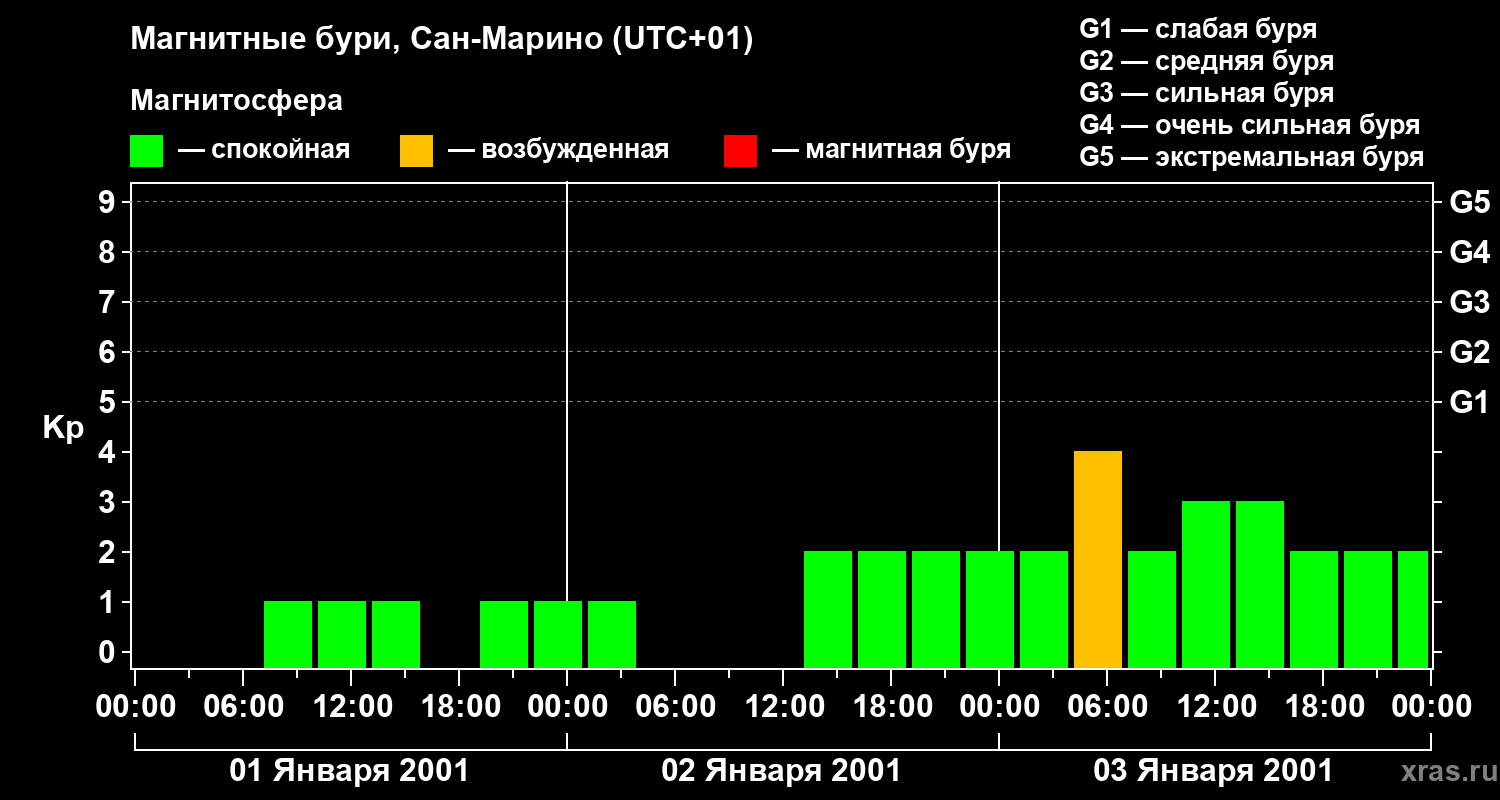Image resolution: width=1500 pixels, height=800 pixels.
Task: Click 'G4 — очень сильная буря' legend line
Action: click(1250, 125)
